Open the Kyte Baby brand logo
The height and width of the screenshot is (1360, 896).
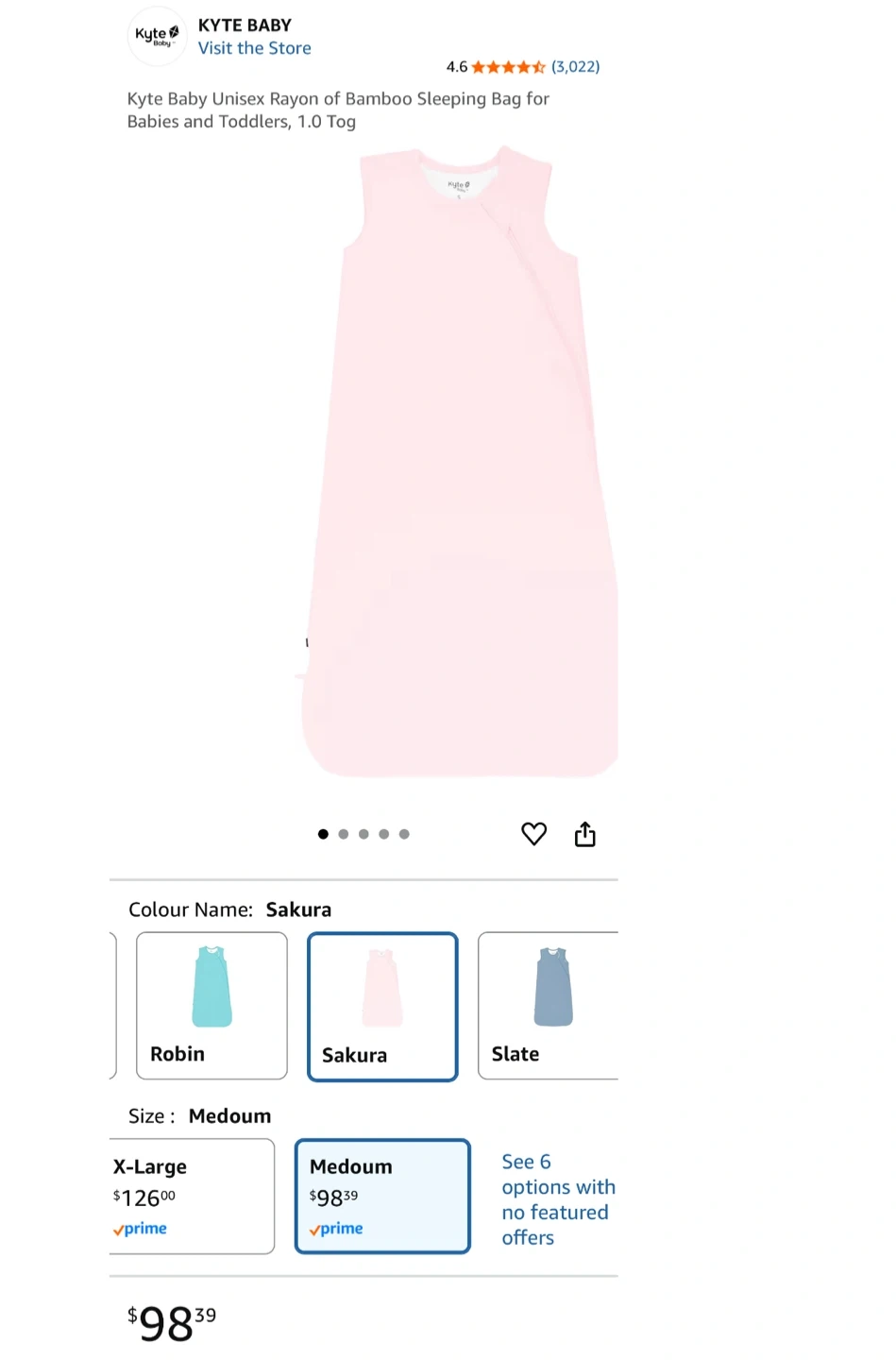pyautogui.click(x=157, y=37)
